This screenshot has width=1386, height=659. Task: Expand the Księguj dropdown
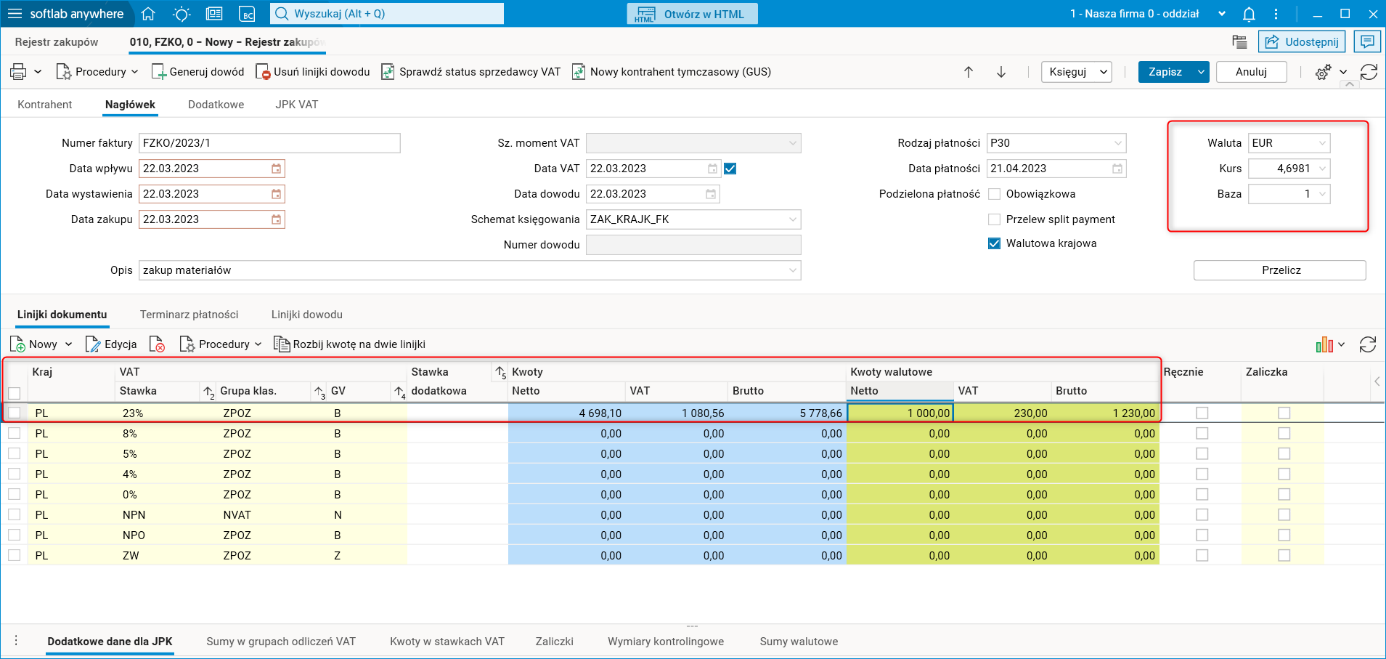pos(1103,72)
